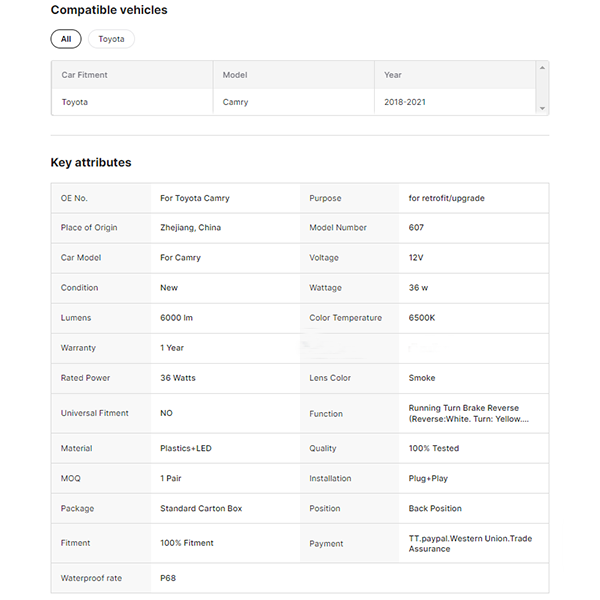Click the IP68 waterproof rate value

pyautogui.click(x=168, y=578)
